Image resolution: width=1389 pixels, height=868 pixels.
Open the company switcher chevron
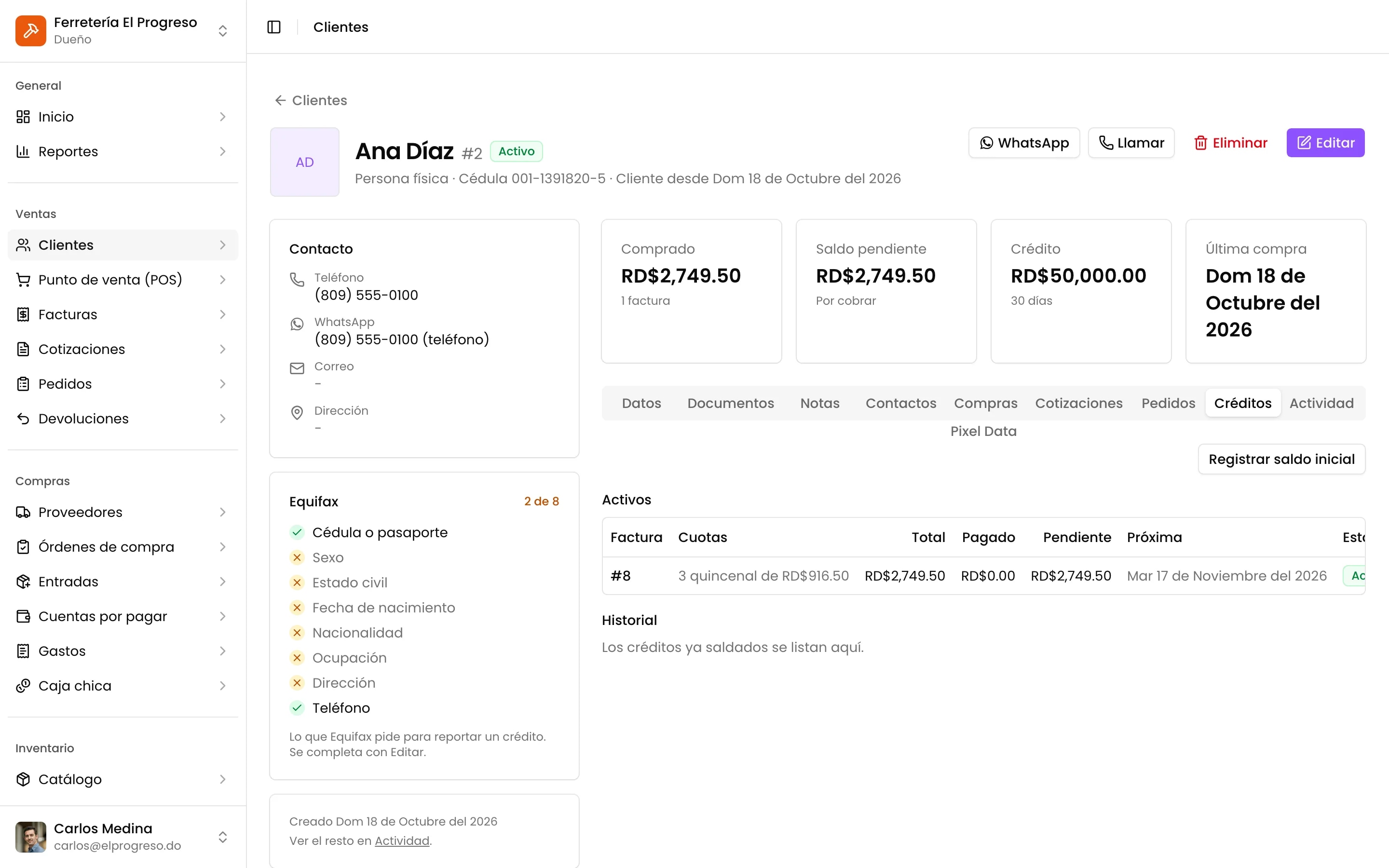pyautogui.click(x=223, y=31)
